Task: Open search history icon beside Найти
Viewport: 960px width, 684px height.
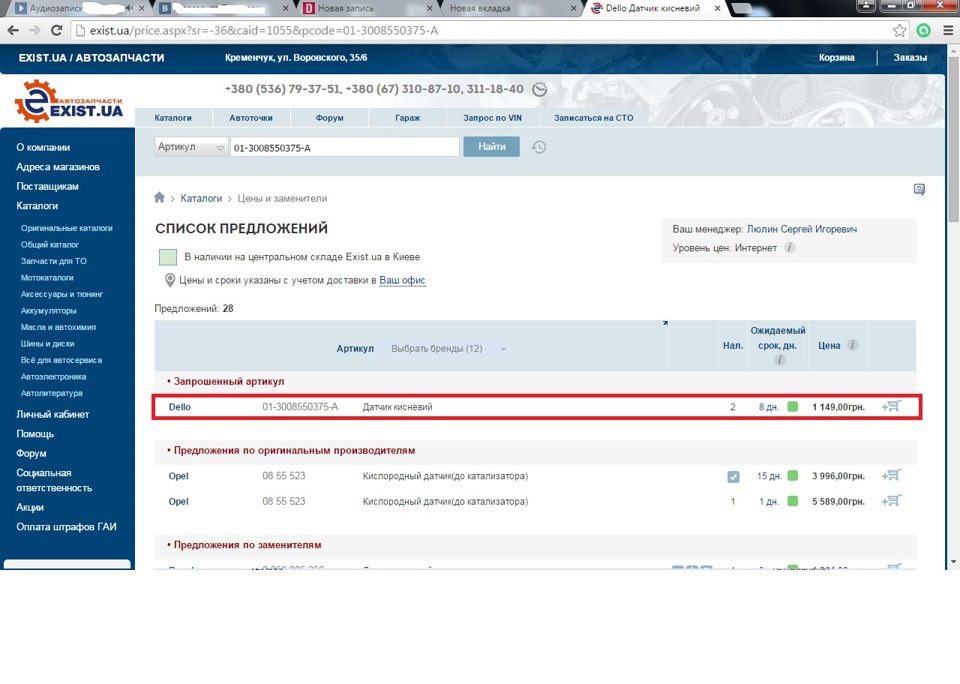Action: (x=539, y=147)
